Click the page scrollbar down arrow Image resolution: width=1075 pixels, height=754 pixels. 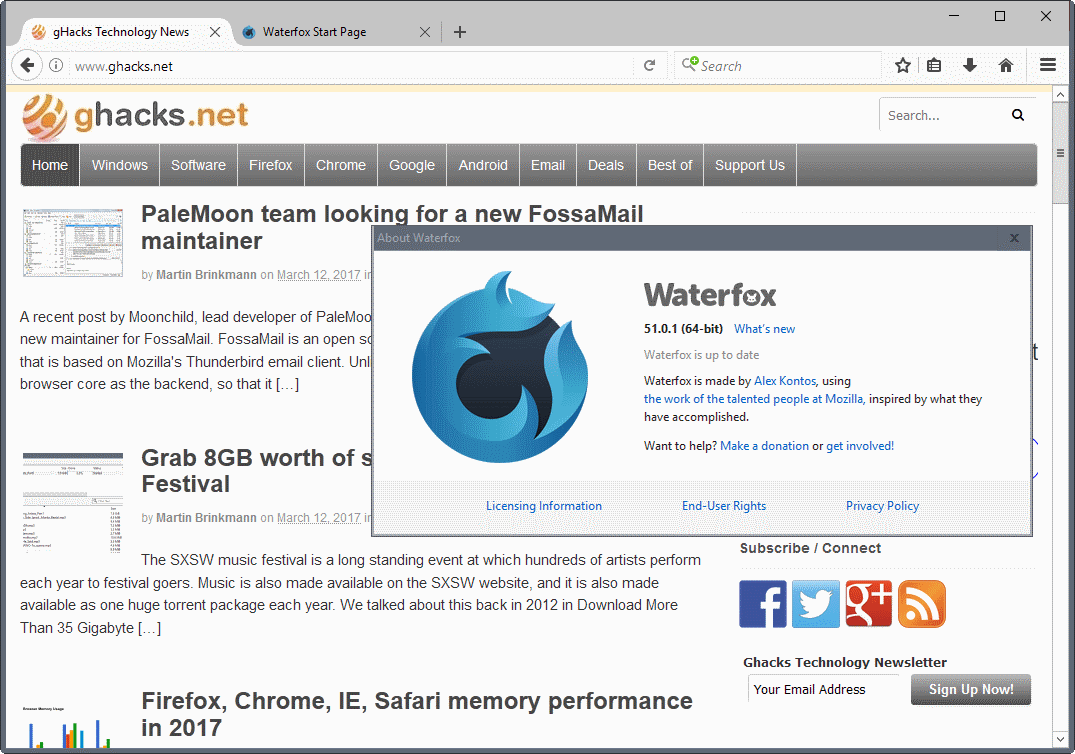pyautogui.click(x=1060, y=740)
